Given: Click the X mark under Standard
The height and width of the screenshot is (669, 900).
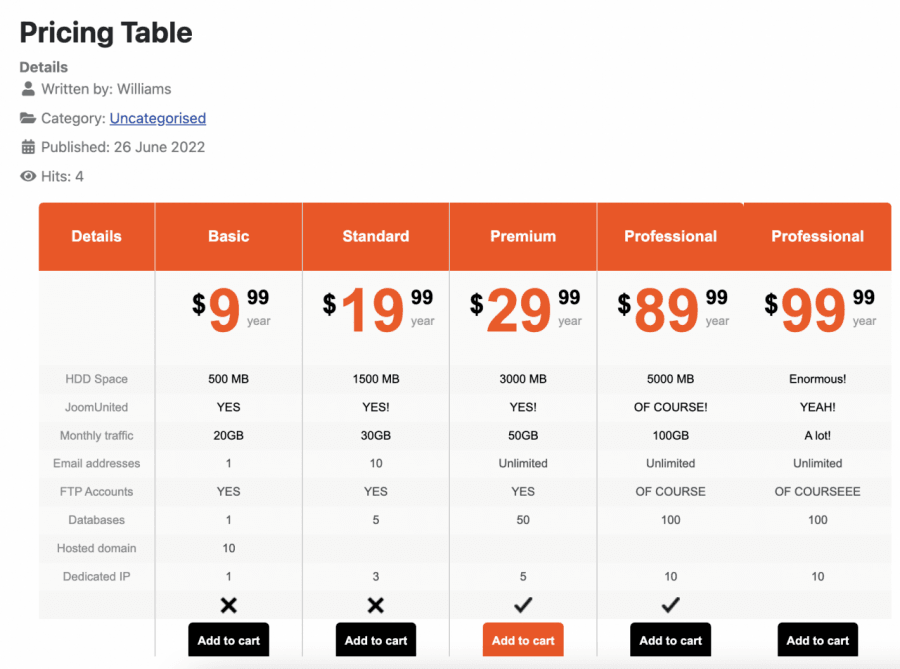Looking at the screenshot, I should click(376, 605).
